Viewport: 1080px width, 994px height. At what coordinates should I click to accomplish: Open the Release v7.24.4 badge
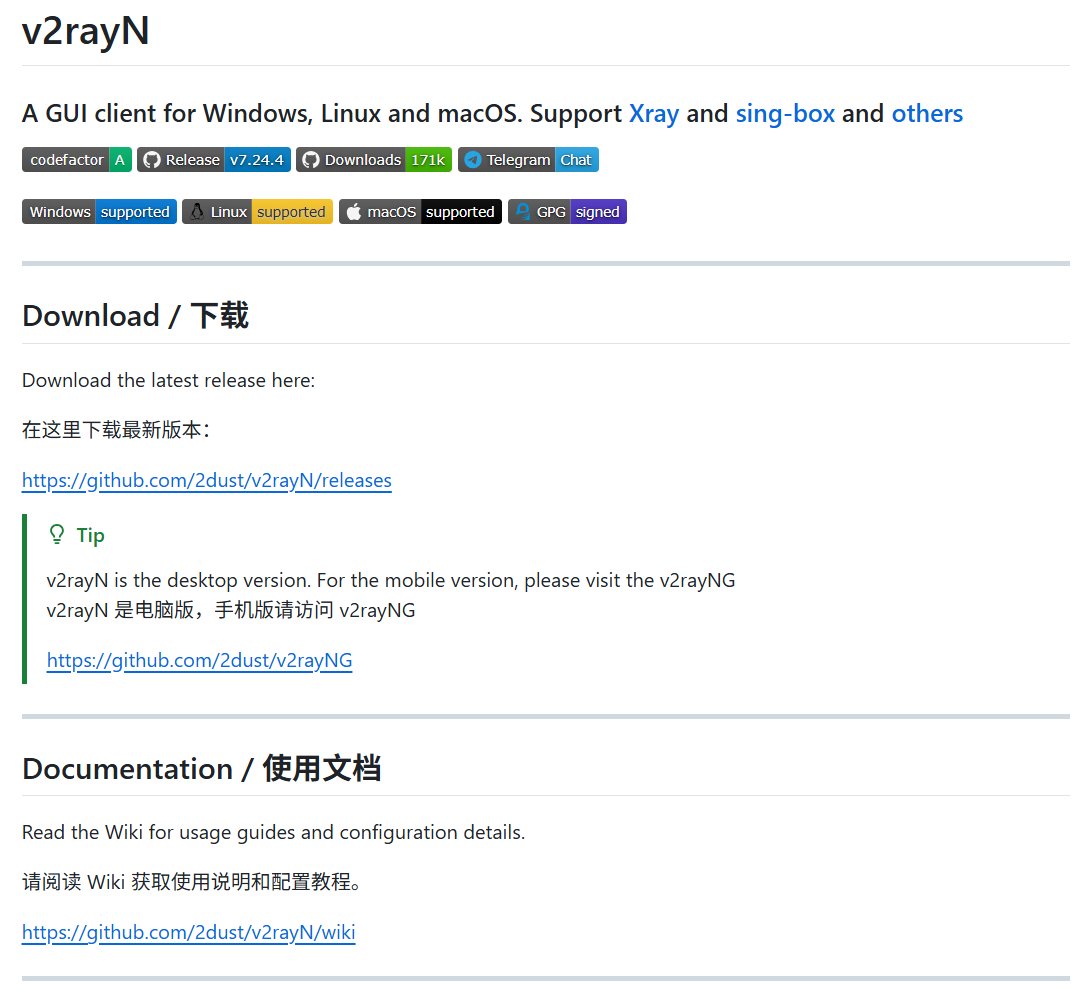[x=214, y=160]
